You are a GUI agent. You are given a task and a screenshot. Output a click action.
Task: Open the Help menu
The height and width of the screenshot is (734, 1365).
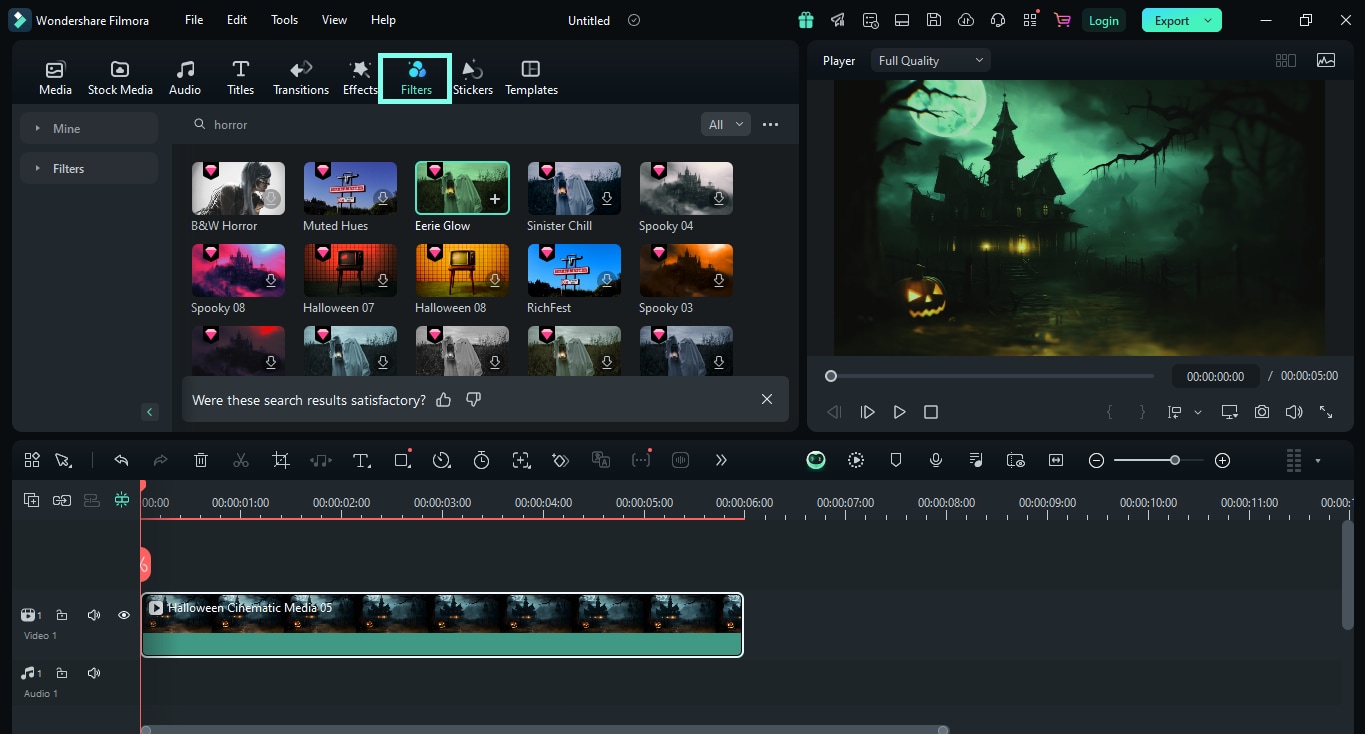383,20
